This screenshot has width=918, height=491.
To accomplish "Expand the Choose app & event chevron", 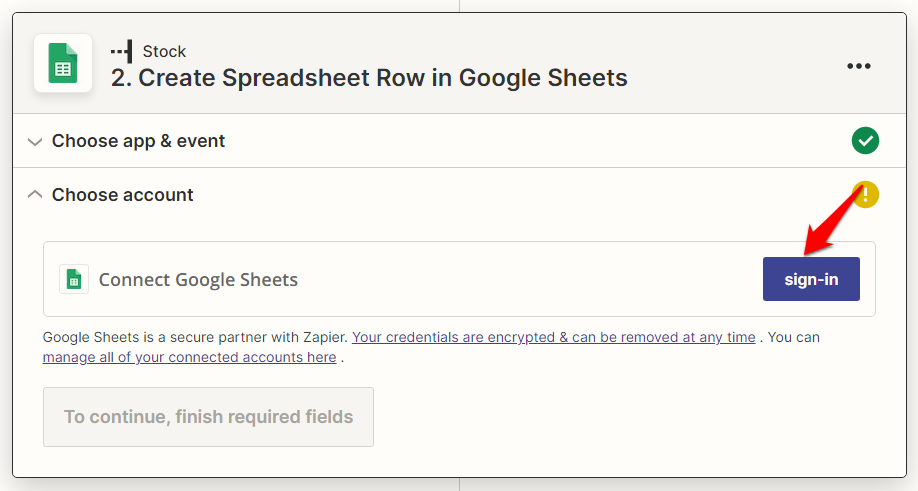I will 35,142.
